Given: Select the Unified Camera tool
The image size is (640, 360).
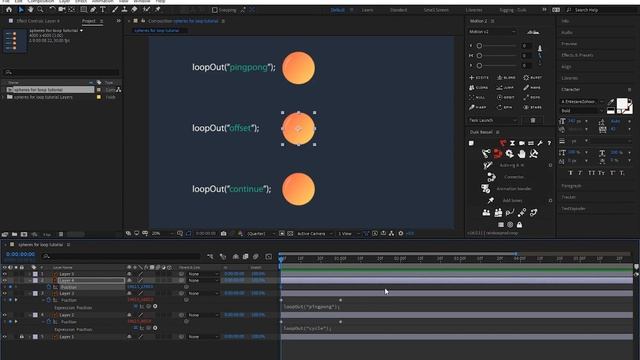Looking at the screenshot, I should tap(62, 9).
